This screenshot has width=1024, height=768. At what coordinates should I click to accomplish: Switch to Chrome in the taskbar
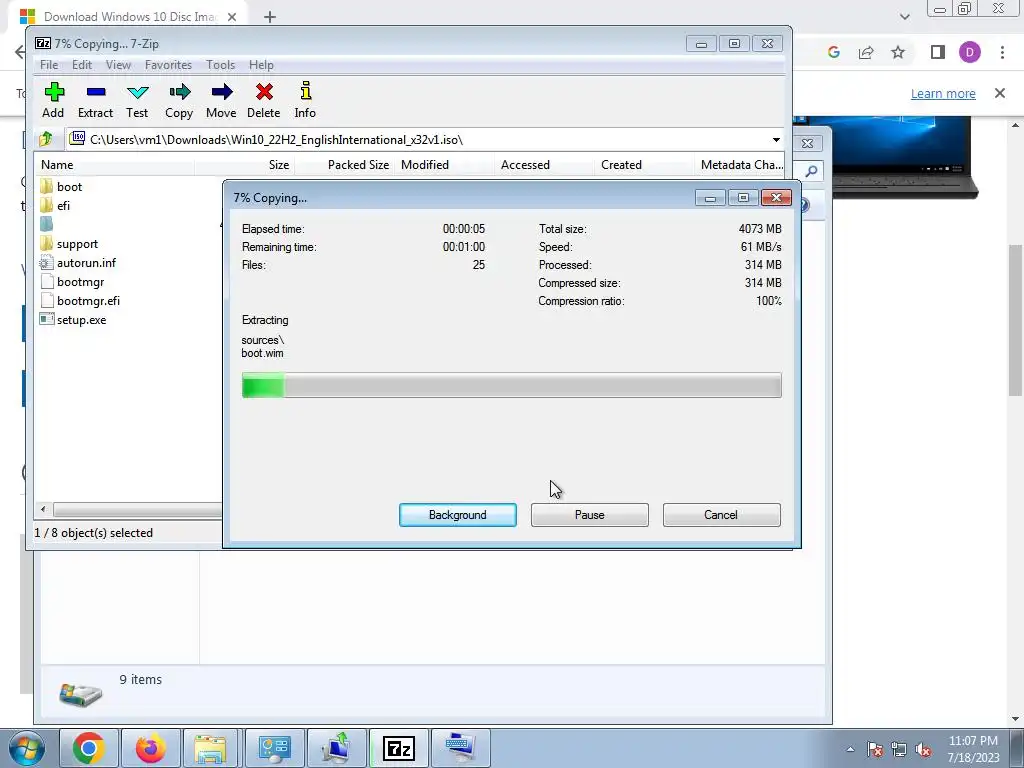[89, 748]
